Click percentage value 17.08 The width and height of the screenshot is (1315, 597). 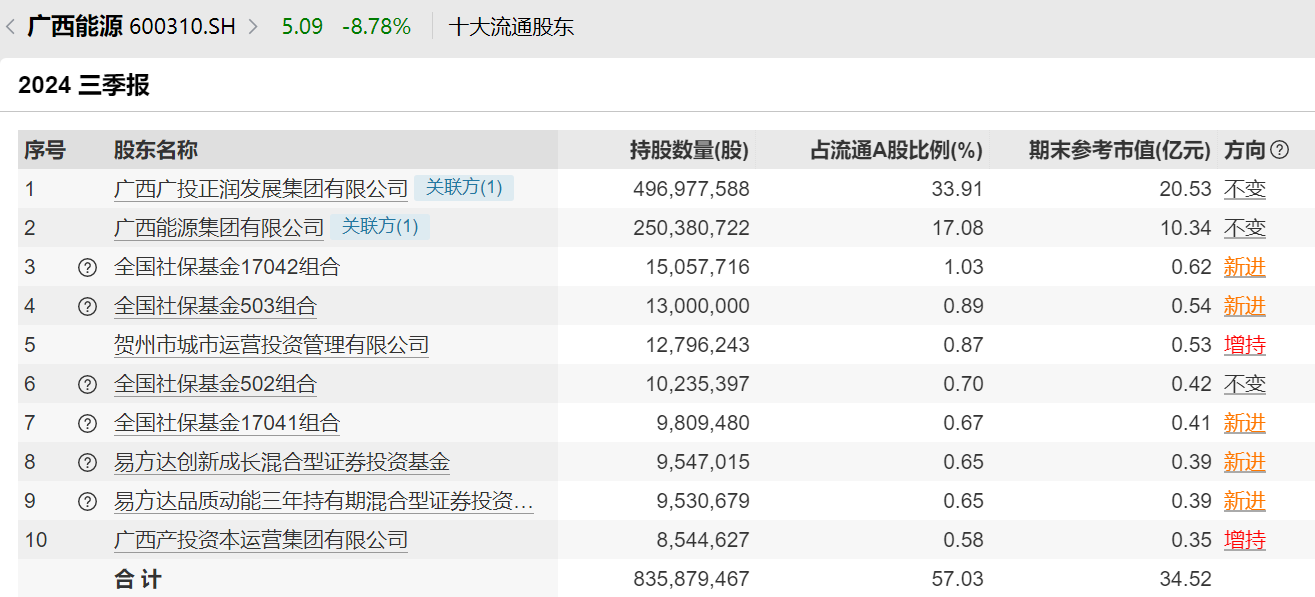tap(958, 228)
